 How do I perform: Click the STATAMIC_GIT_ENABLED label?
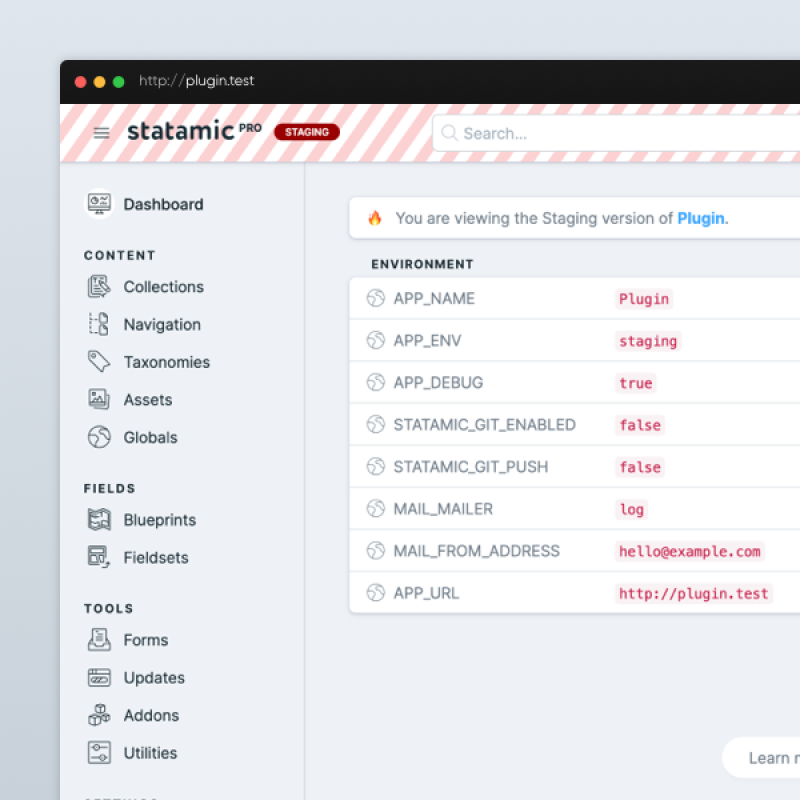(485, 424)
